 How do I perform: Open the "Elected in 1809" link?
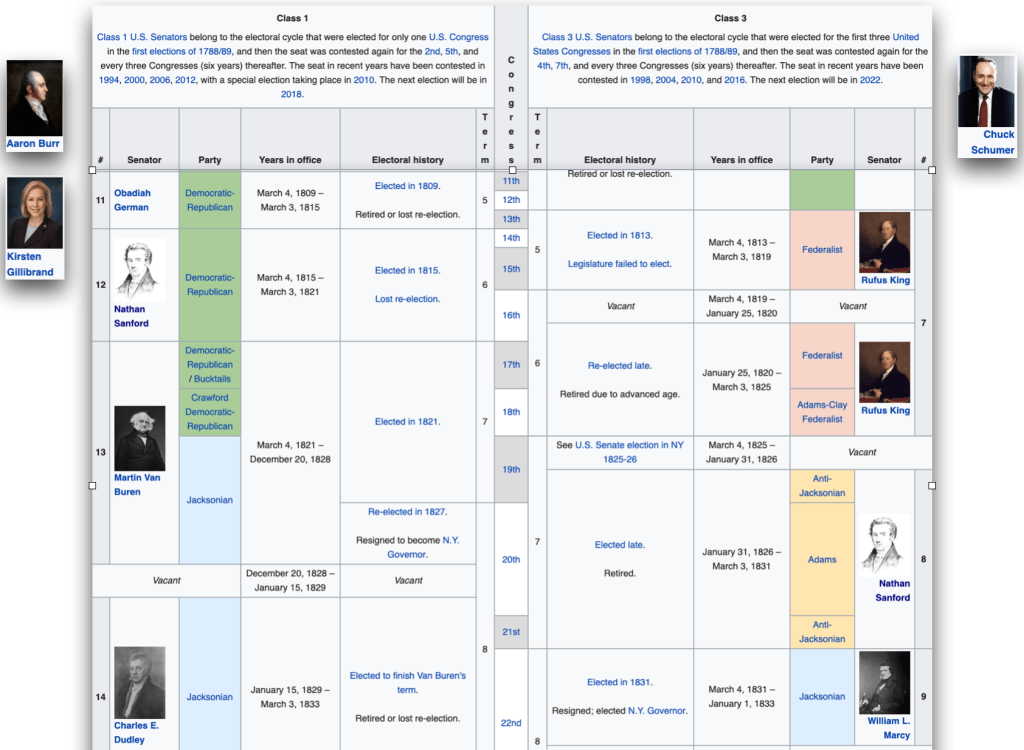(407, 186)
